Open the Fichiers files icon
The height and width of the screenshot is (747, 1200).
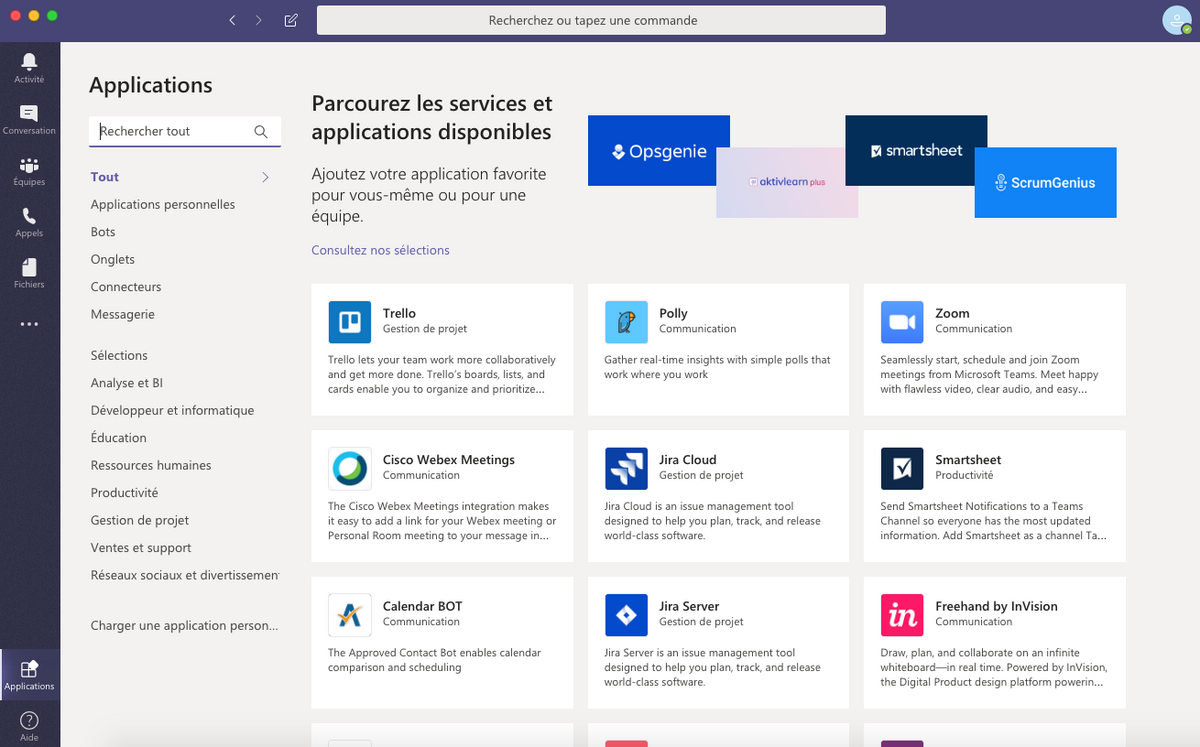[x=29, y=267]
